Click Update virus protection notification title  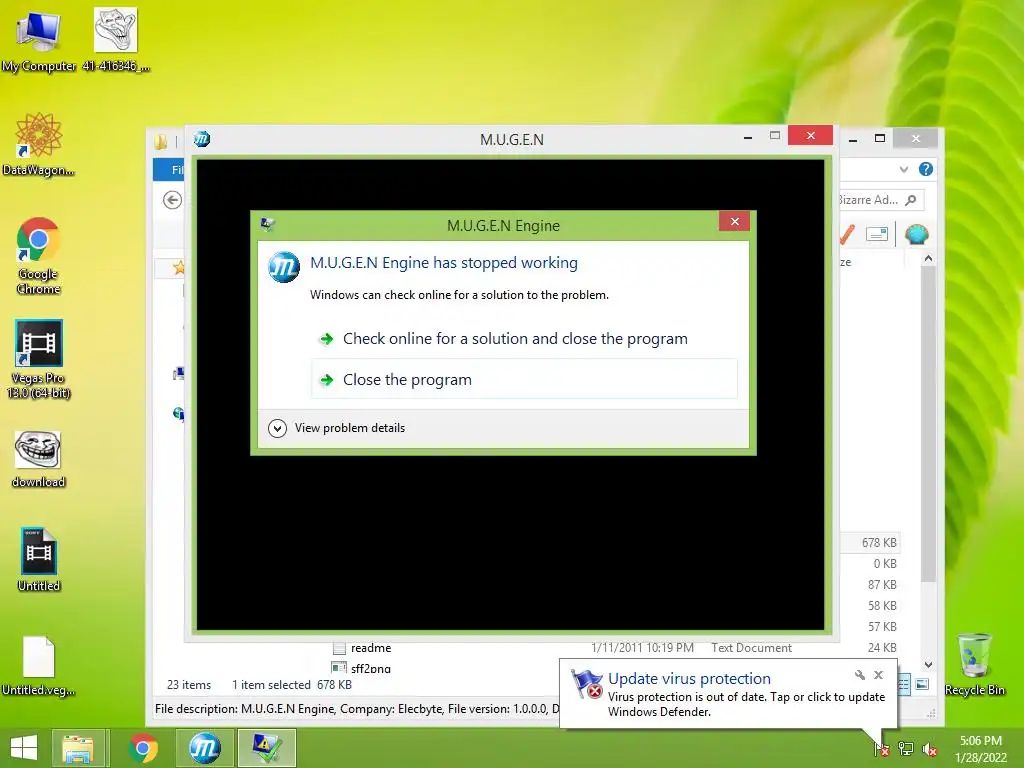[689, 679]
